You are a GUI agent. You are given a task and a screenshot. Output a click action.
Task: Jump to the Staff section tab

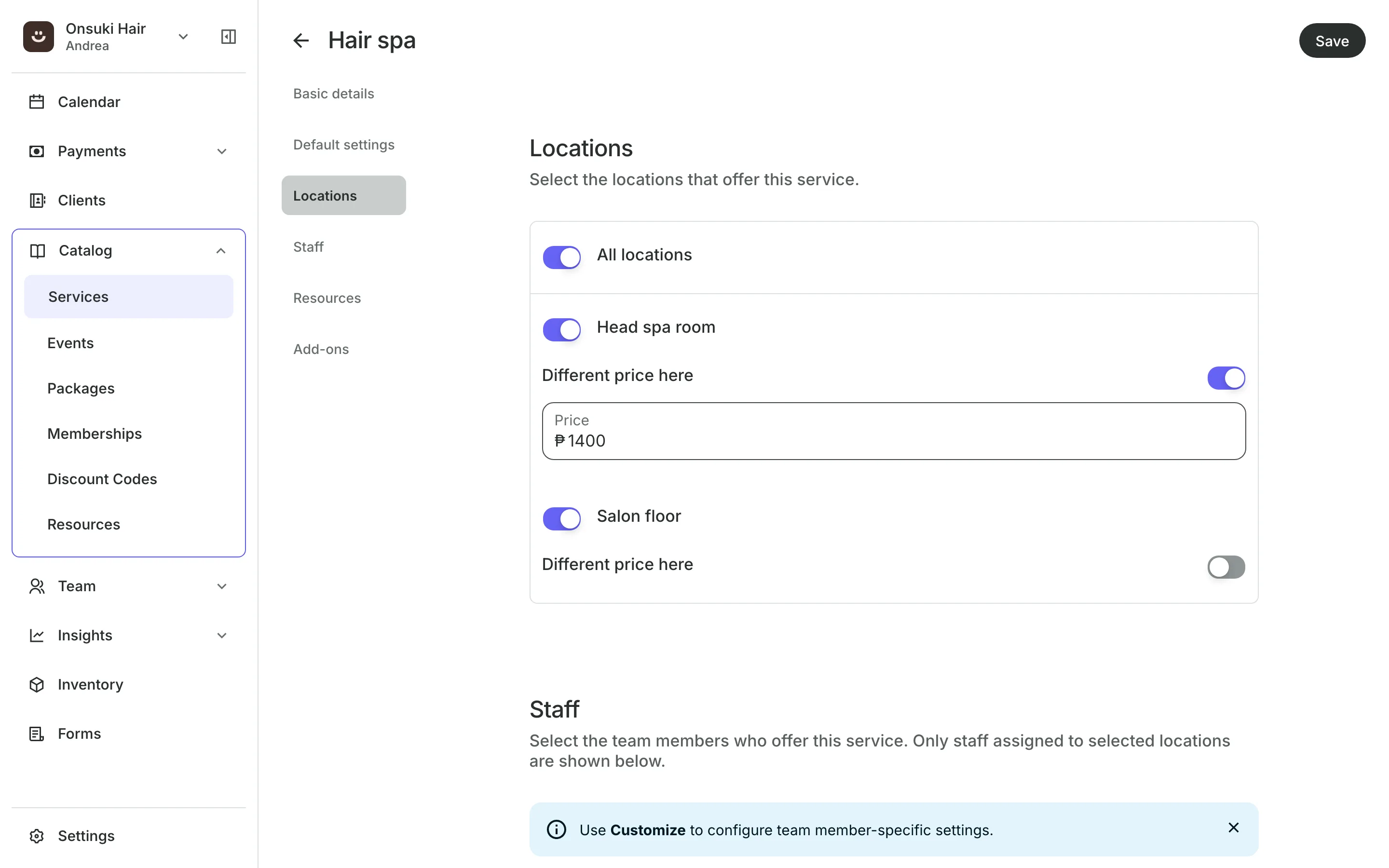[x=308, y=247]
